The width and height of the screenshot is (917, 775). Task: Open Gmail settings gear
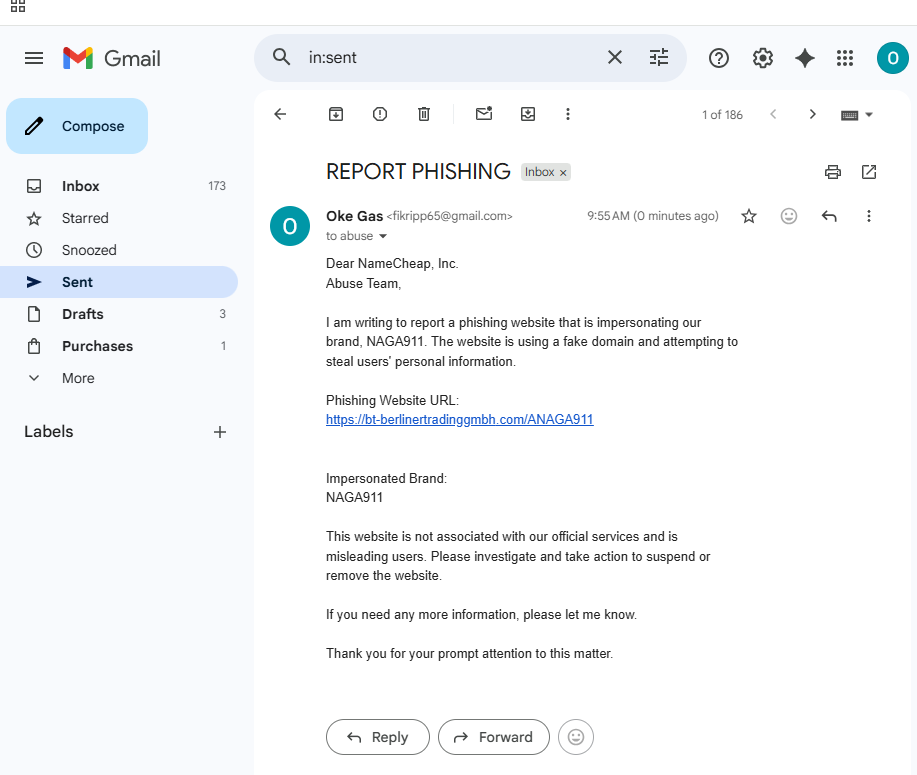763,58
